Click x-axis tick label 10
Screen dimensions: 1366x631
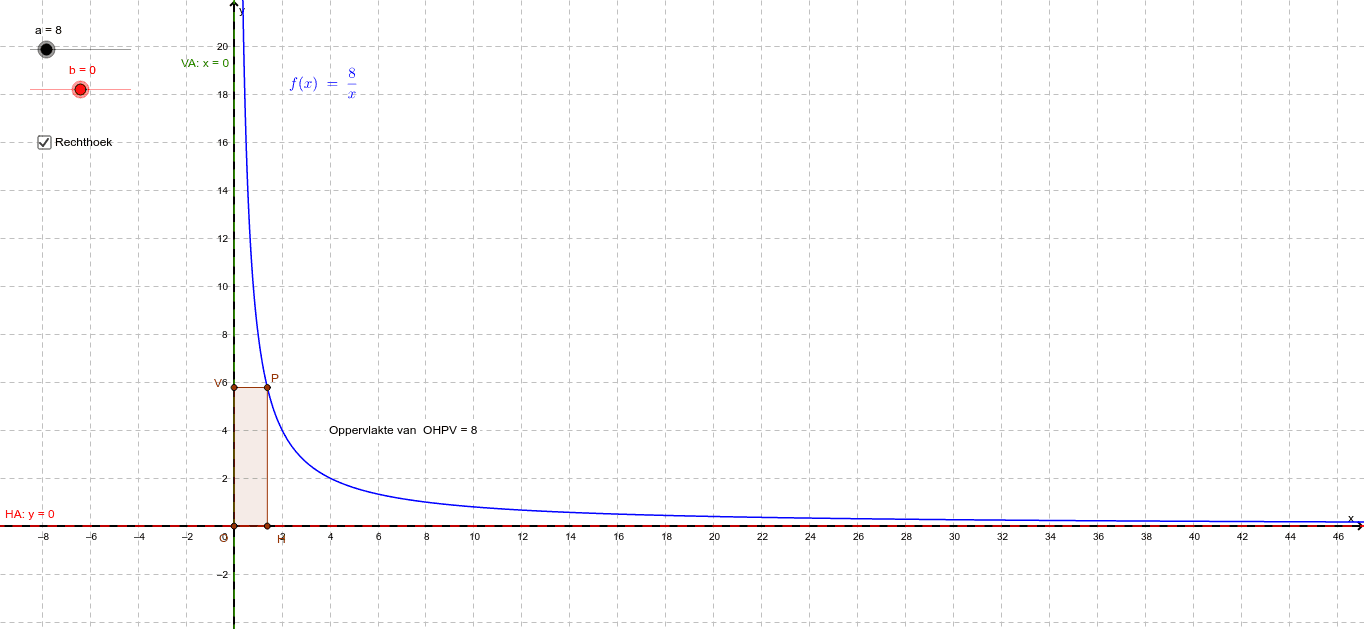click(474, 537)
